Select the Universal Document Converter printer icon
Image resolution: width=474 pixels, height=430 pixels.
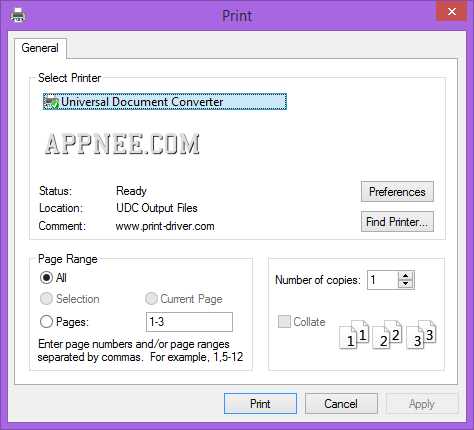tap(51, 102)
